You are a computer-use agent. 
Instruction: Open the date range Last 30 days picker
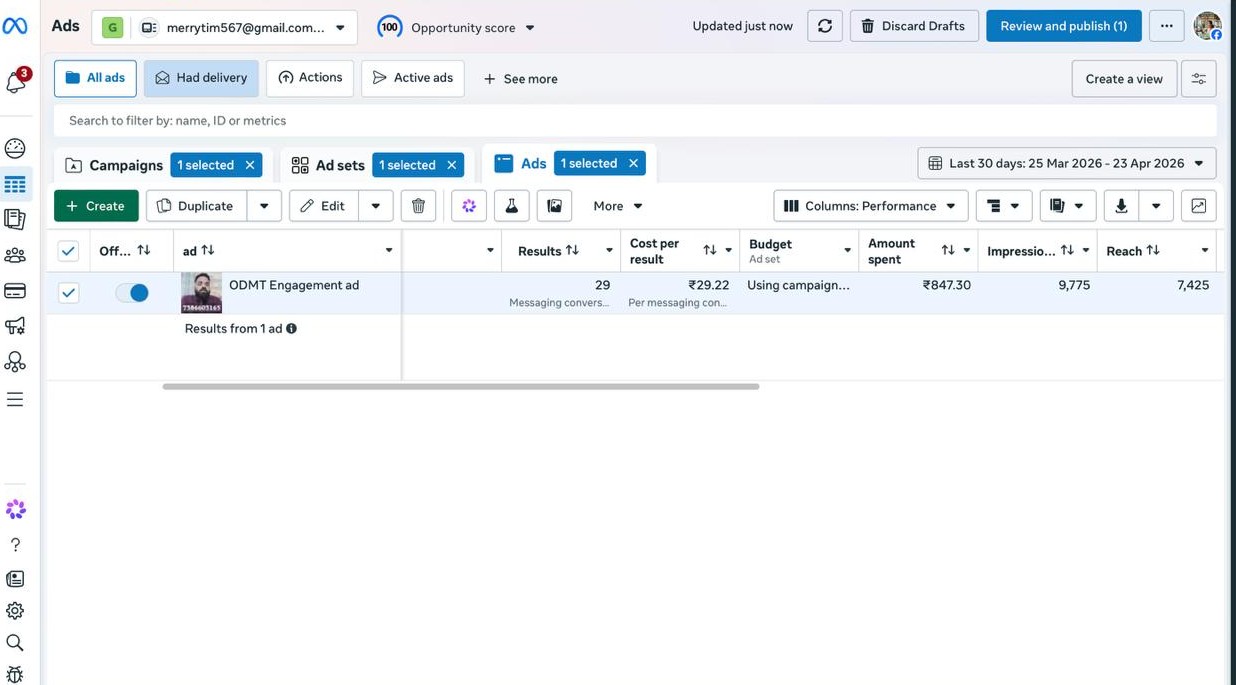click(1067, 163)
